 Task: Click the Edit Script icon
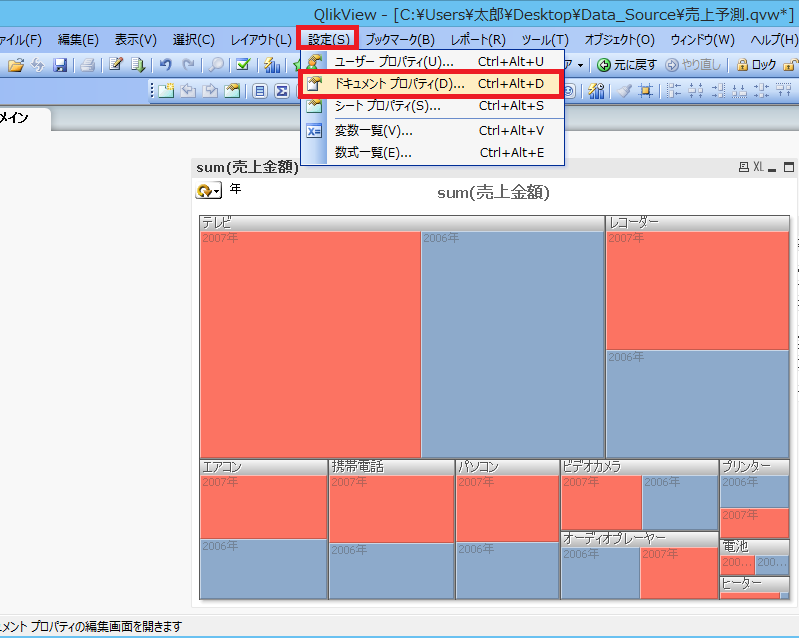click(116, 65)
